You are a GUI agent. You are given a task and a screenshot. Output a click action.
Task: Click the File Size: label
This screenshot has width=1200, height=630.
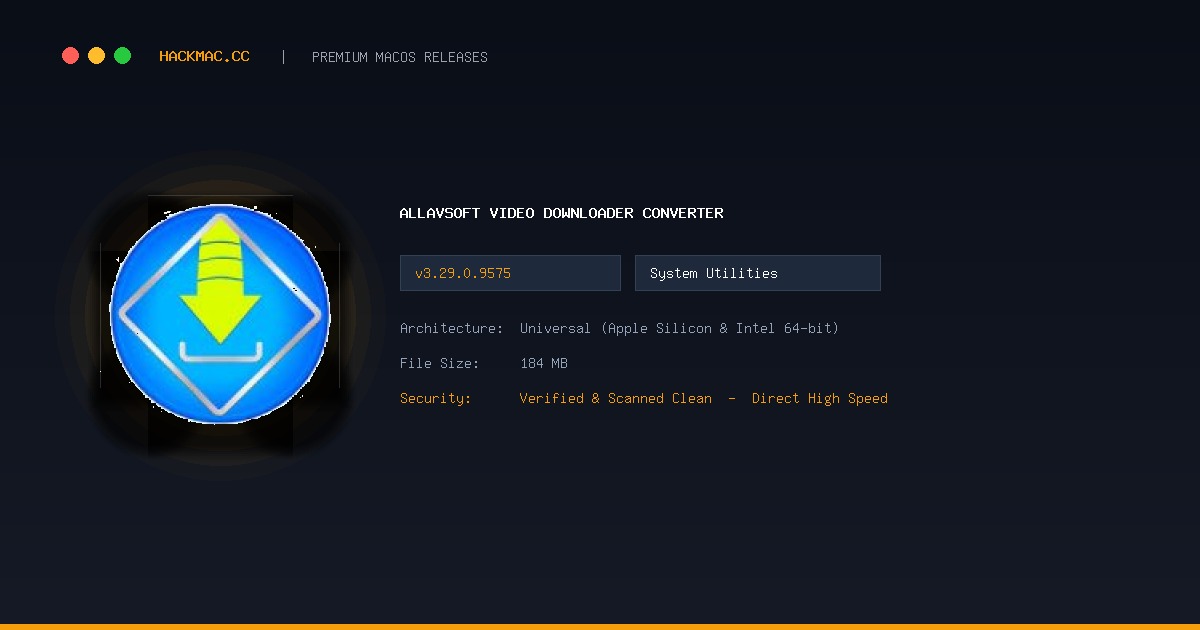pos(440,363)
